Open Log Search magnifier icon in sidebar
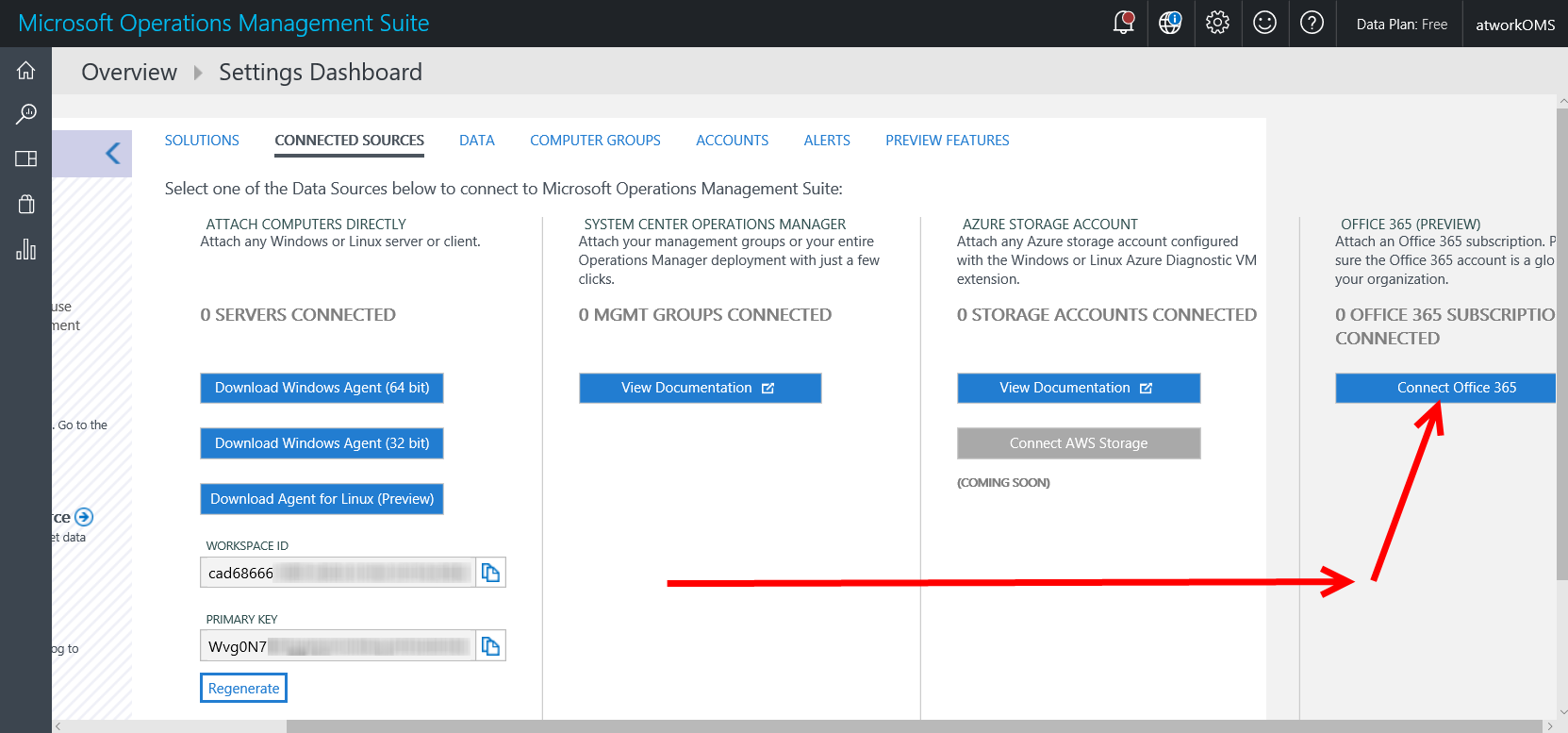The image size is (1568, 733). pyautogui.click(x=25, y=114)
